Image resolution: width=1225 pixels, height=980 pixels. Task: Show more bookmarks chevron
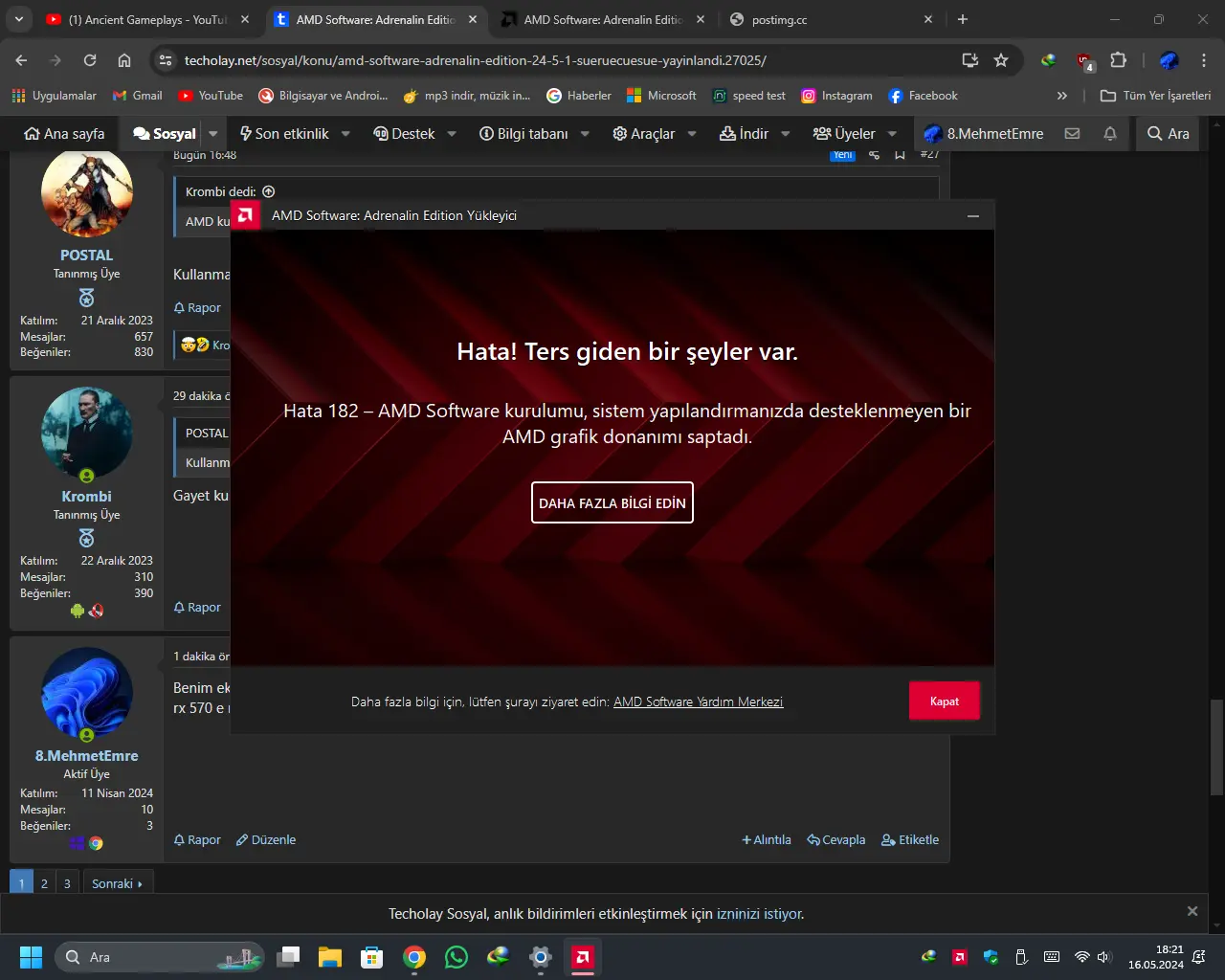tap(1061, 96)
